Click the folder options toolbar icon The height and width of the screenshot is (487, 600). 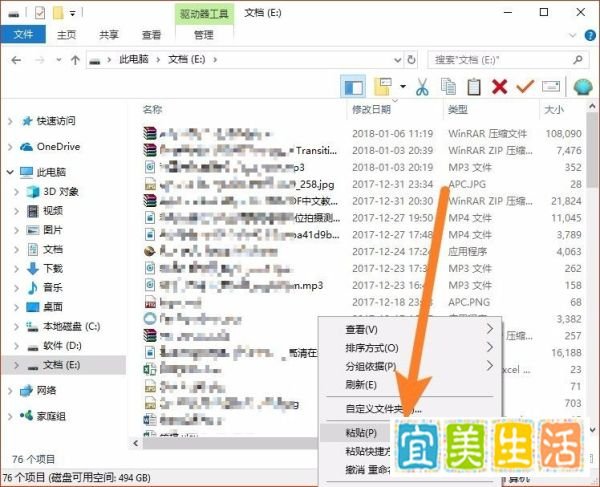pyautogui.click(x=383, y=87)
